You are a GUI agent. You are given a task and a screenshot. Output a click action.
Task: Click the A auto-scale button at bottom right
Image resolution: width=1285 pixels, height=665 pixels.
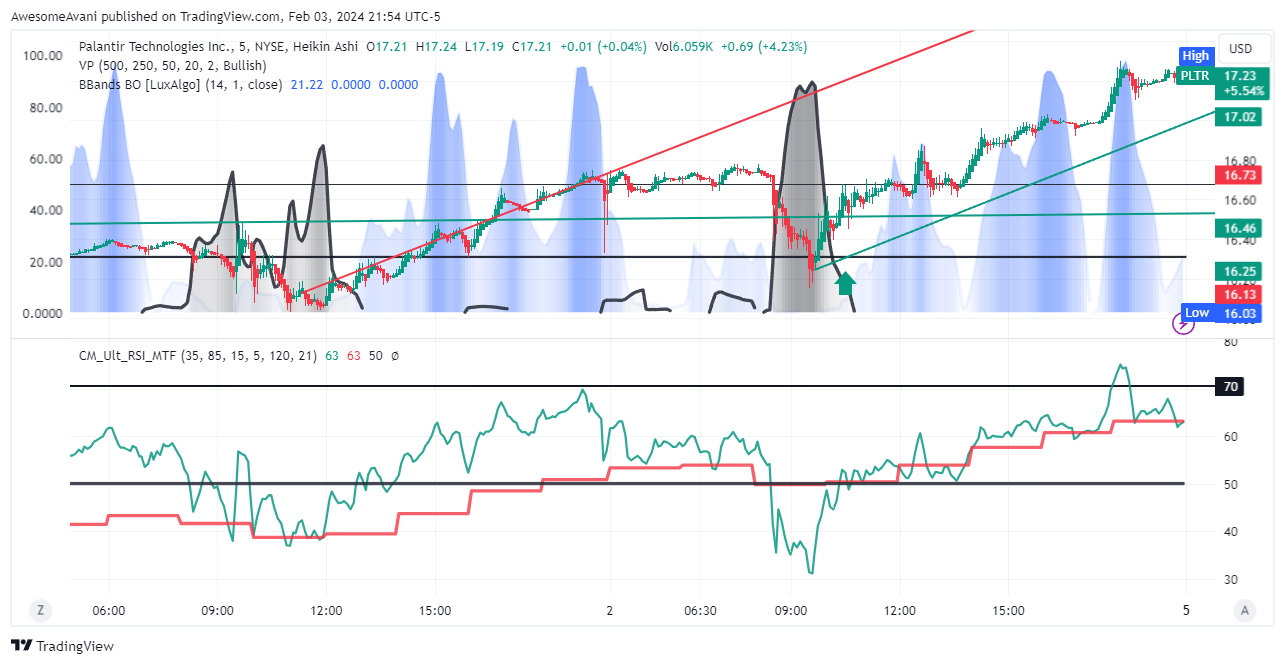pyautogui.click(x=1245, y=610)
